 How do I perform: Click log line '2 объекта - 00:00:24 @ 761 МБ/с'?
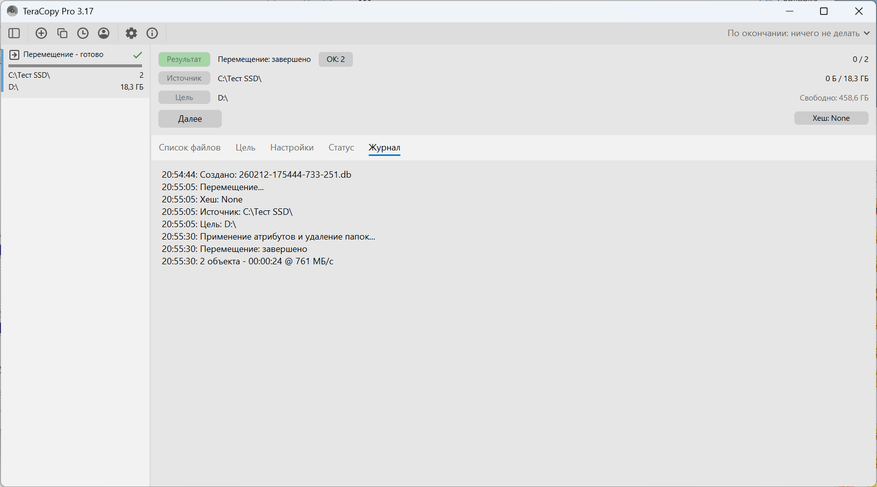click(x=247, y=261)
